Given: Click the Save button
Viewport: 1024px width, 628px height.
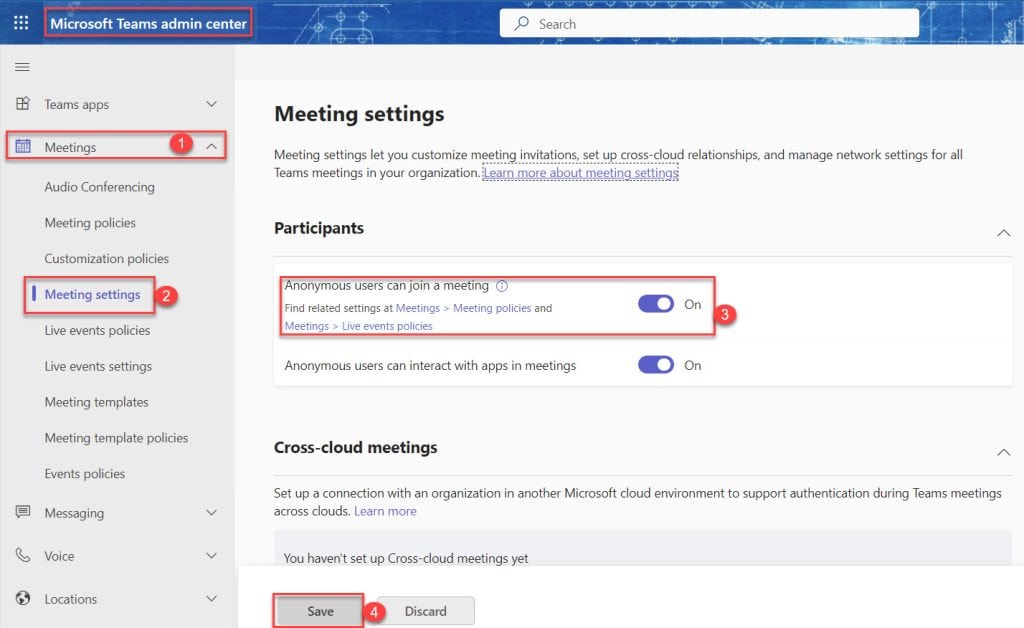Looking at the screenshot, I should 320,611.
